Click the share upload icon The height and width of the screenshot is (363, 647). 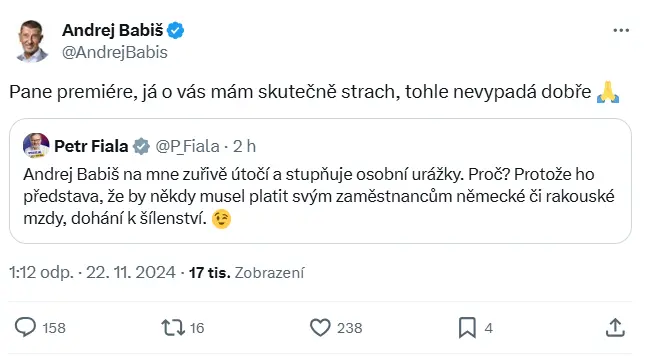(615, 328)
